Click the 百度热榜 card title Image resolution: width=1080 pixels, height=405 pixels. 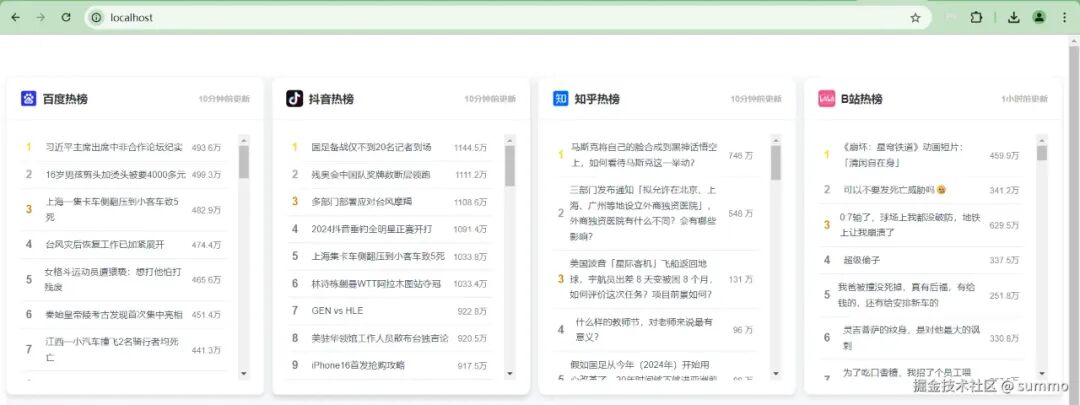(x=65, y=99)
